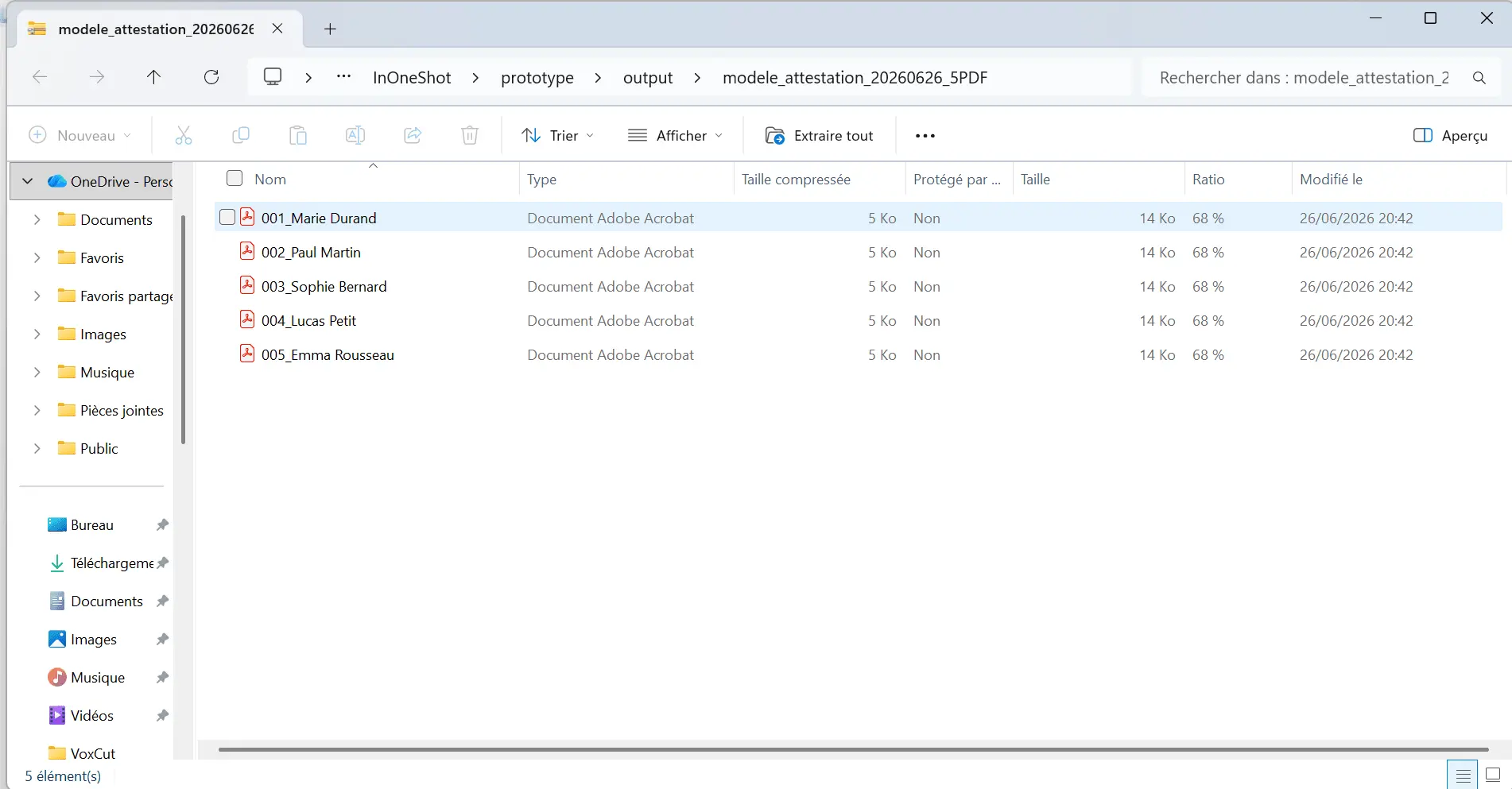Refresh the folder view
This screenshot has height=789, width=1512.
coord(211,77)
